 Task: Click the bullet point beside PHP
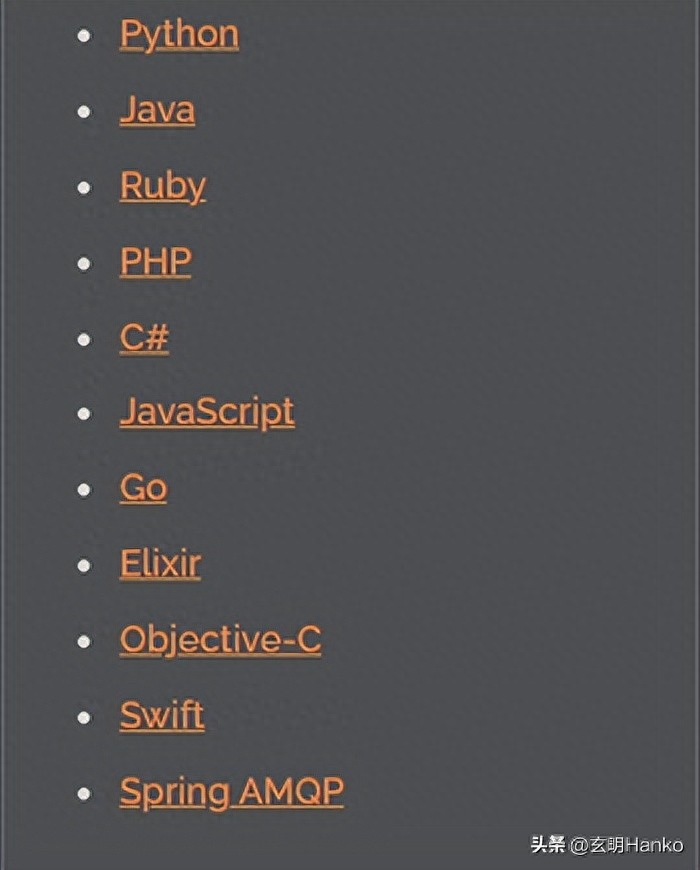[x=84, y=263]
